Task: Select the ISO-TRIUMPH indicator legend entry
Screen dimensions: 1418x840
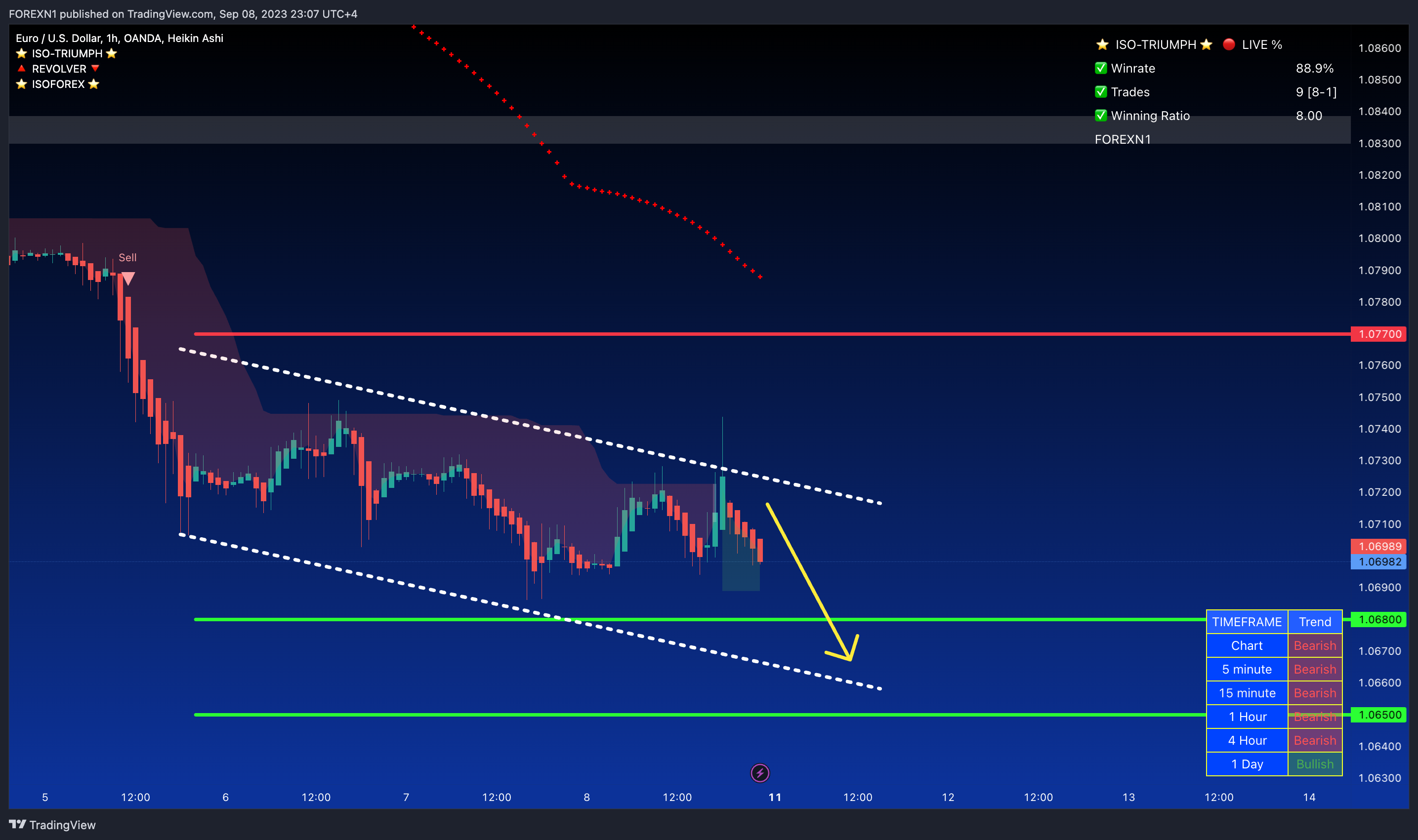Action: pyautogui.click(x=66, y=53)
